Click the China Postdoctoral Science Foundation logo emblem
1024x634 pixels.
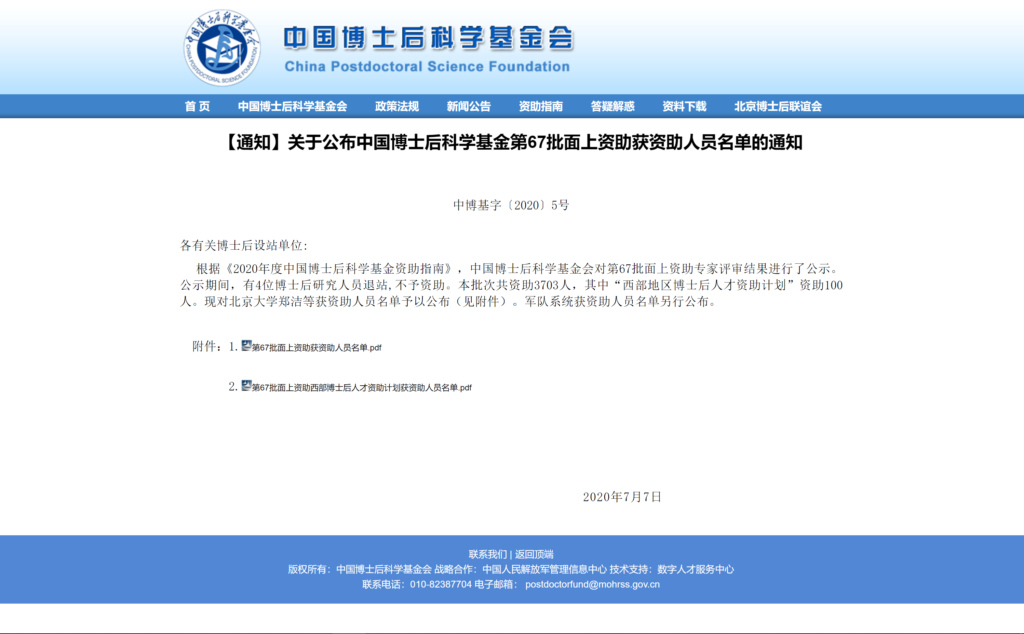click(222, 48)
